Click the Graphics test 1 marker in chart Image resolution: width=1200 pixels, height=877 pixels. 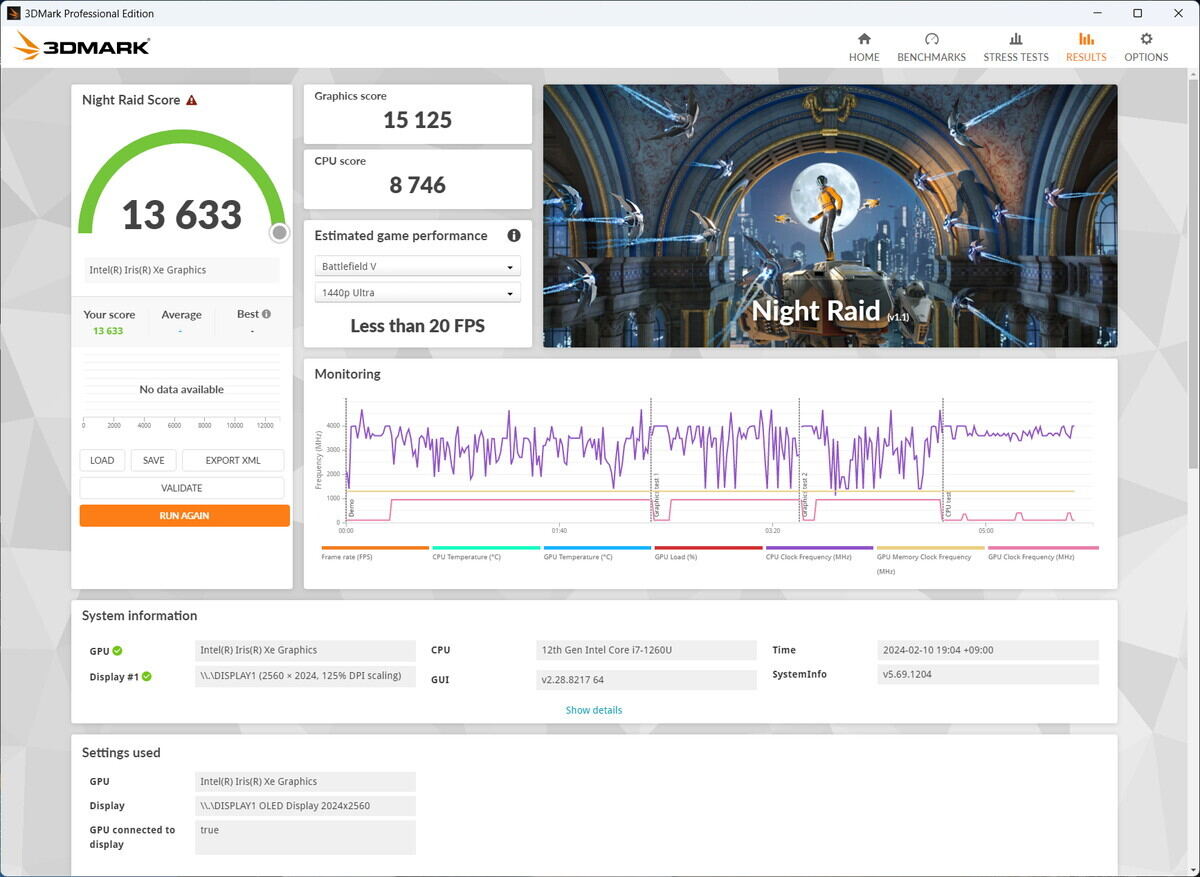pos(656,496)
